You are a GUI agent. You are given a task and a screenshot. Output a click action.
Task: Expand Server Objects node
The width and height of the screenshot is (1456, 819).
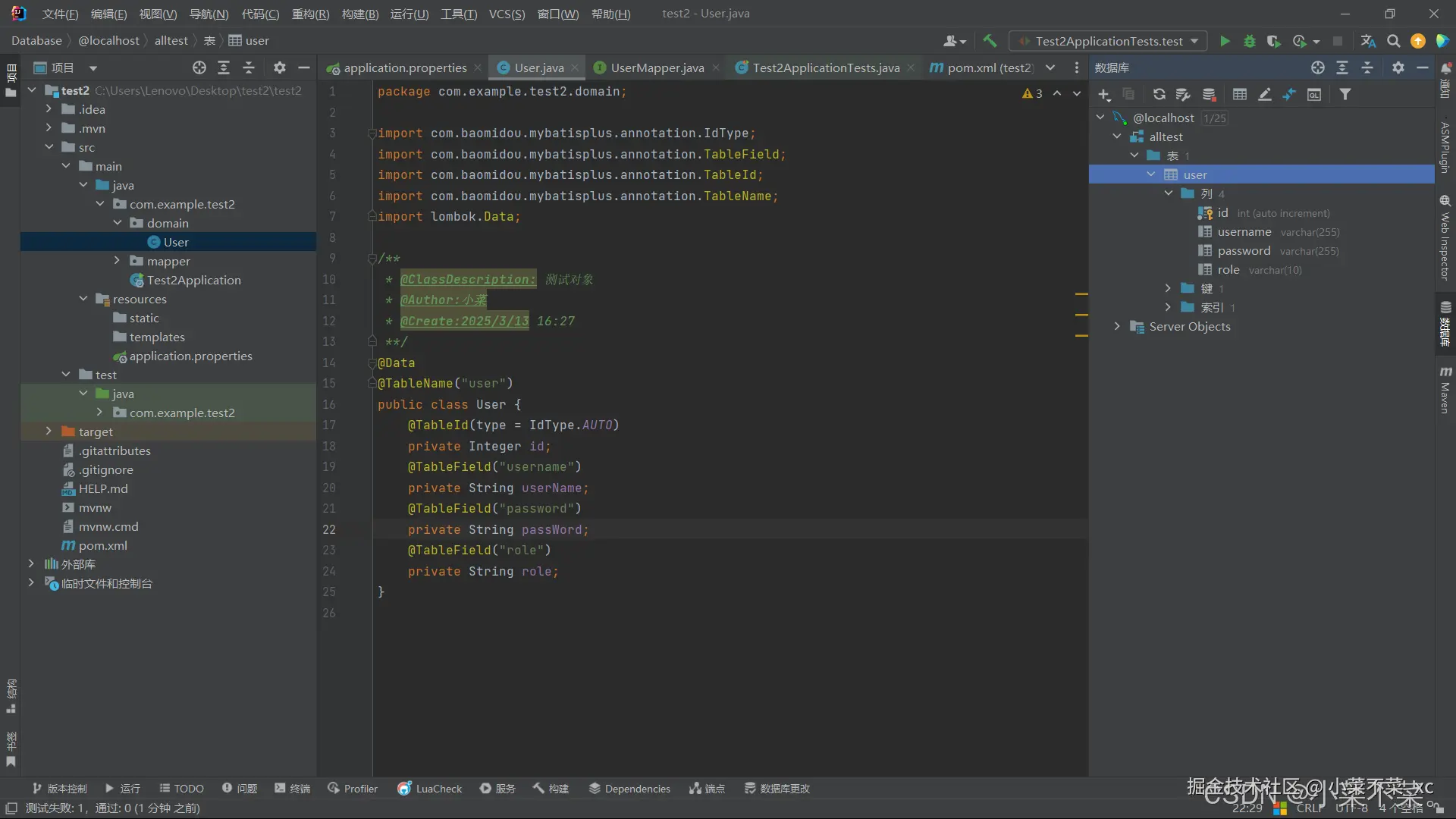pos(1117,327)
